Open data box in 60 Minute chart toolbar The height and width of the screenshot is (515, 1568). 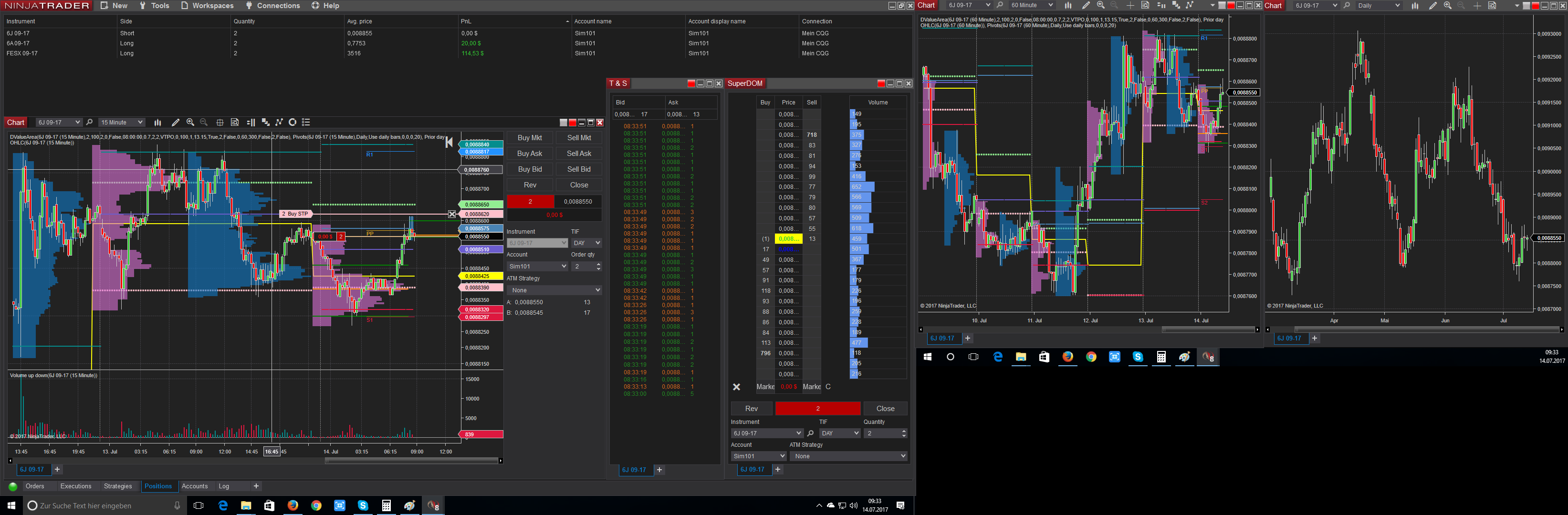coord(1145,5)
